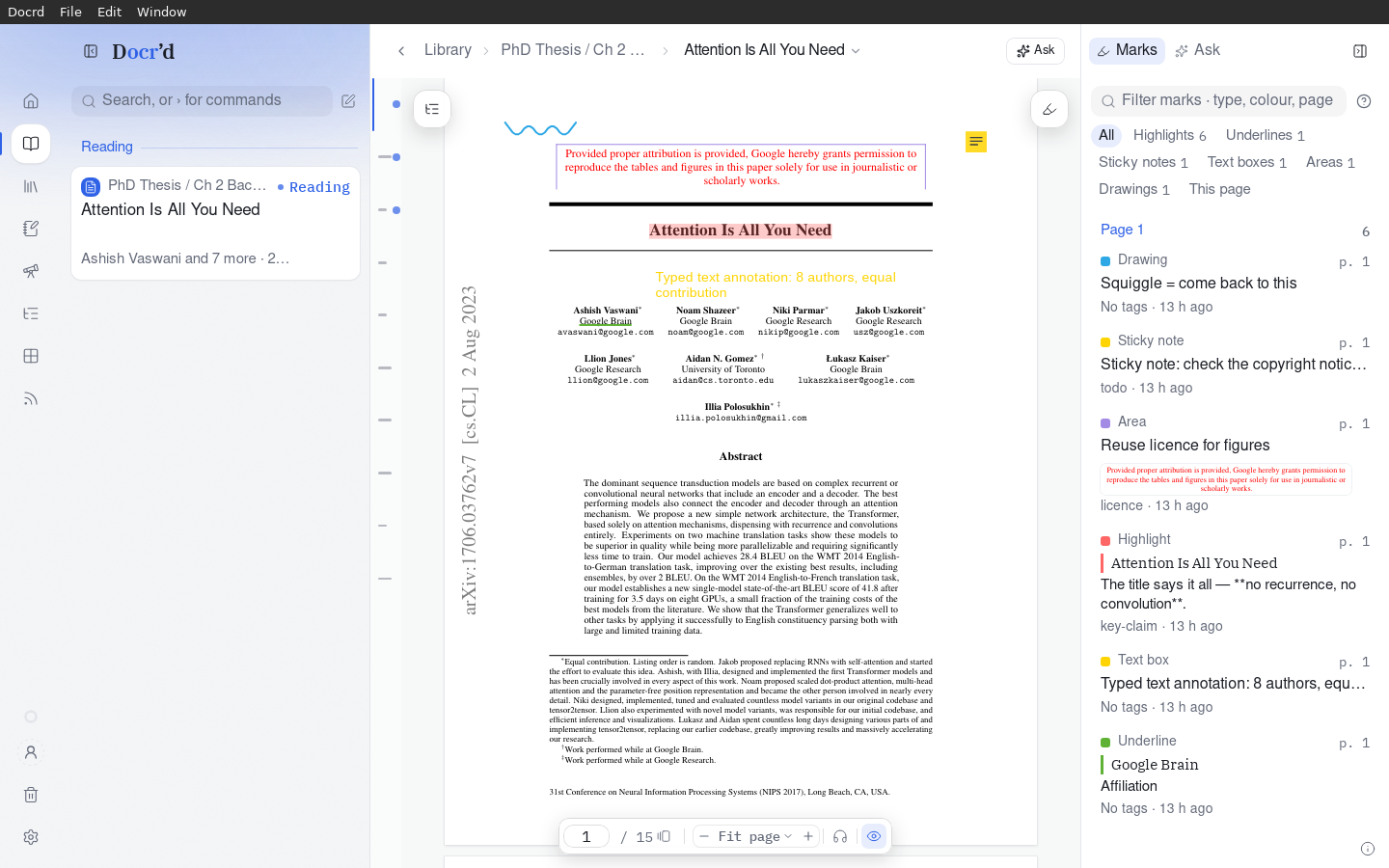Open the outline list icon in the left sidebar

coord(31,313)
